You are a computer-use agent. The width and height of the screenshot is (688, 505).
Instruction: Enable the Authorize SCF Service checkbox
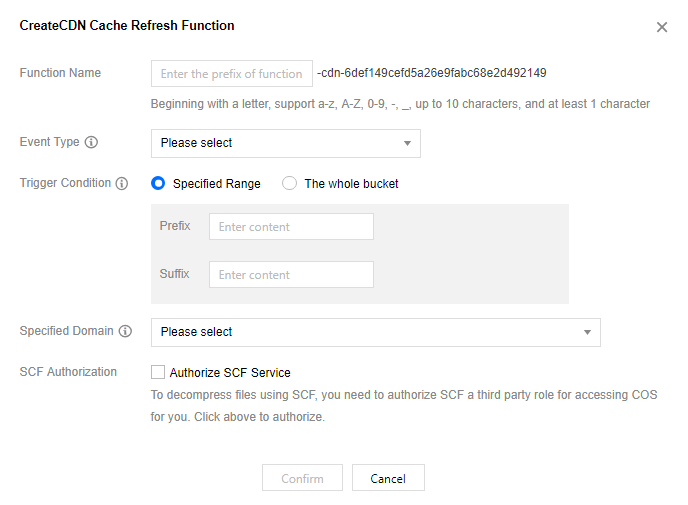tap(158, 373)
